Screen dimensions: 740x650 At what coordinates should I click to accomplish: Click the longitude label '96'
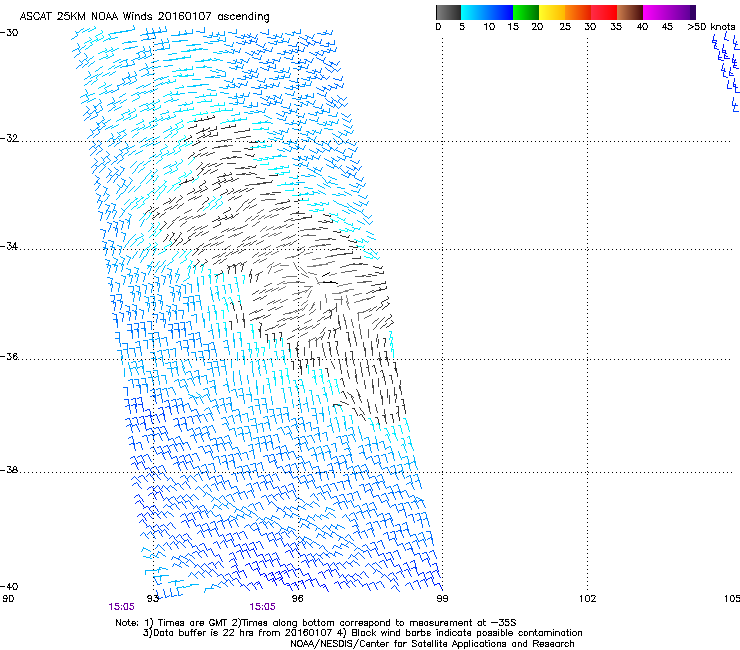[297, 599]
